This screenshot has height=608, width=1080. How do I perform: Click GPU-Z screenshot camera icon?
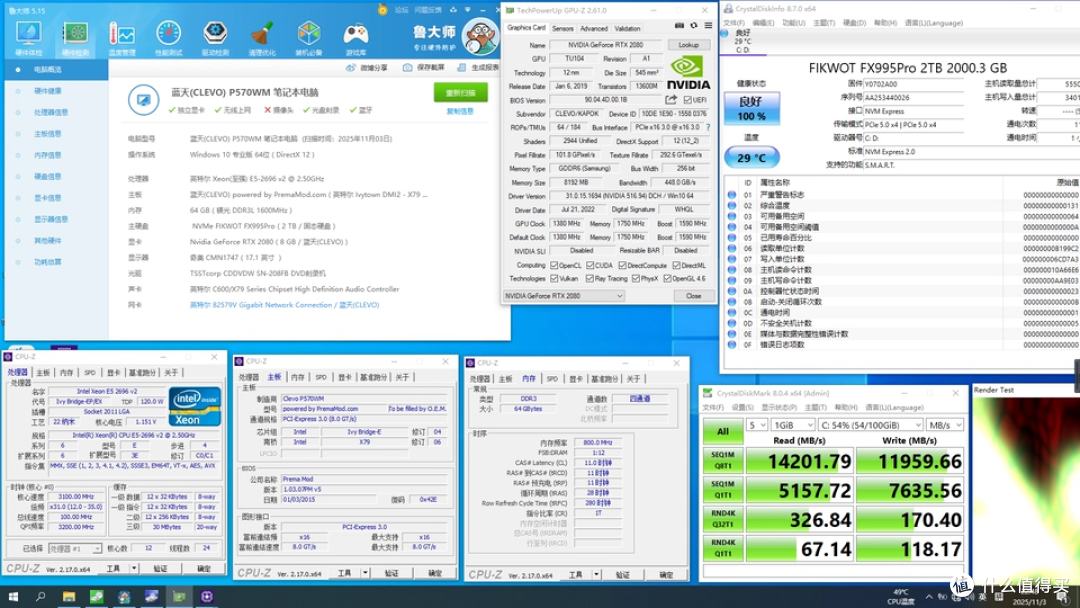point(679,25)
